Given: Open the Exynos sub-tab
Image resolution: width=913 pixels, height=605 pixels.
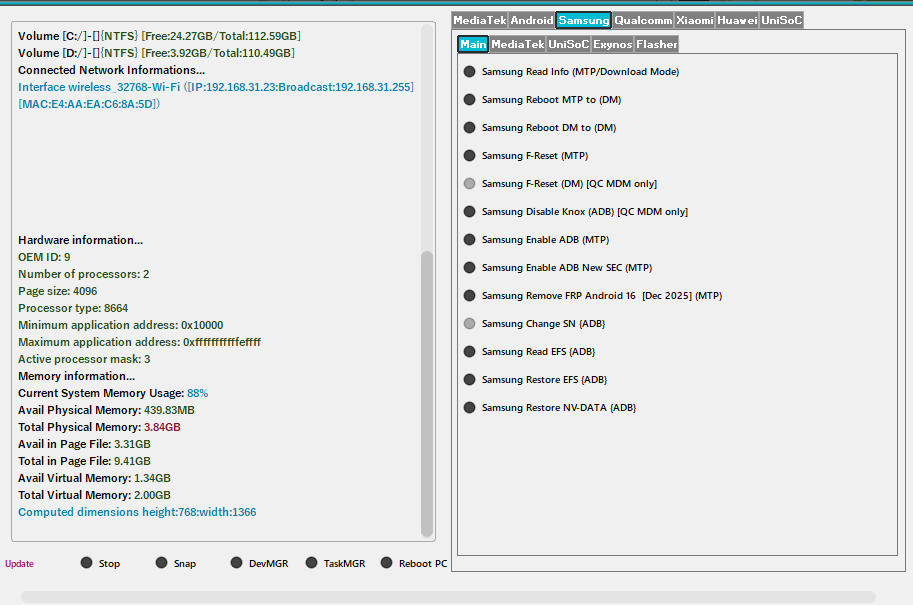Looking at the screenshot, I should click(x=612, y=44).
